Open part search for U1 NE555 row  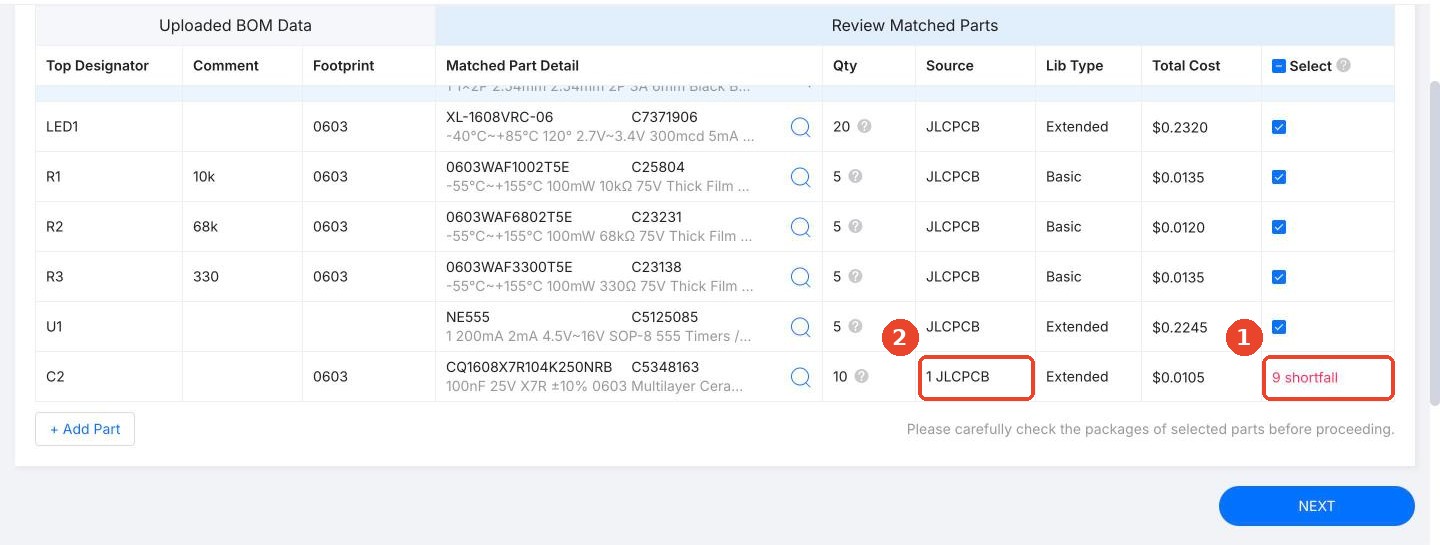[800, 327]
